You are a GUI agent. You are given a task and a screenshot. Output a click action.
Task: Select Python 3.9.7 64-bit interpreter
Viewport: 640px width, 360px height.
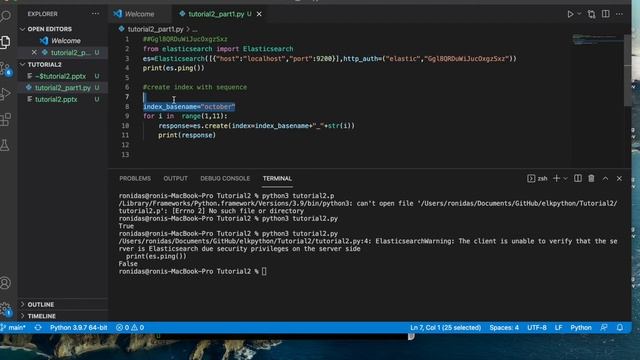coord(78,328)
